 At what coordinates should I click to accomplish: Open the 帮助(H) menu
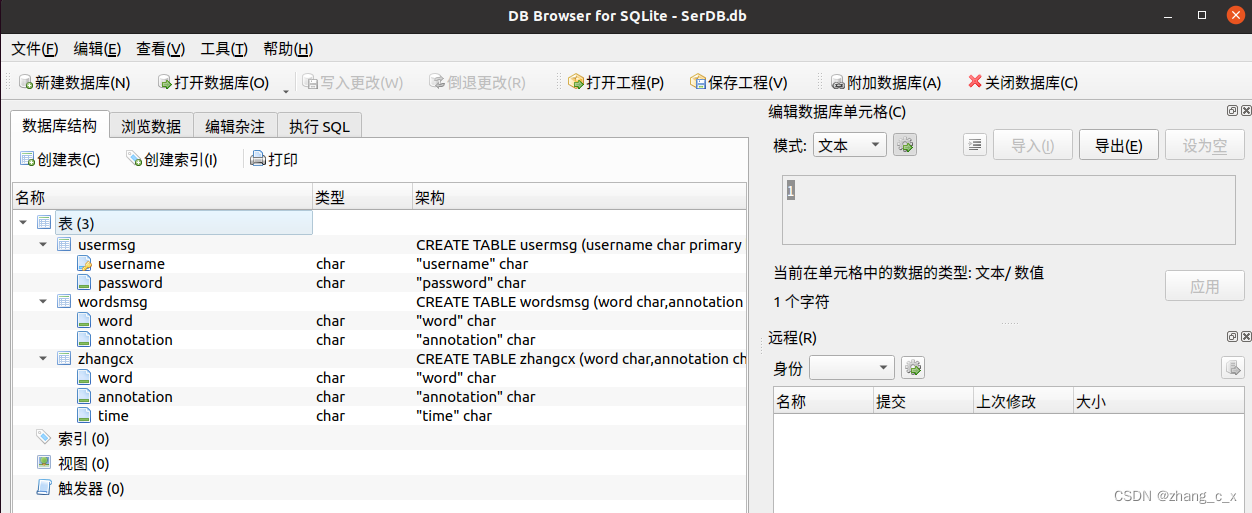click(x=288, y=48)
